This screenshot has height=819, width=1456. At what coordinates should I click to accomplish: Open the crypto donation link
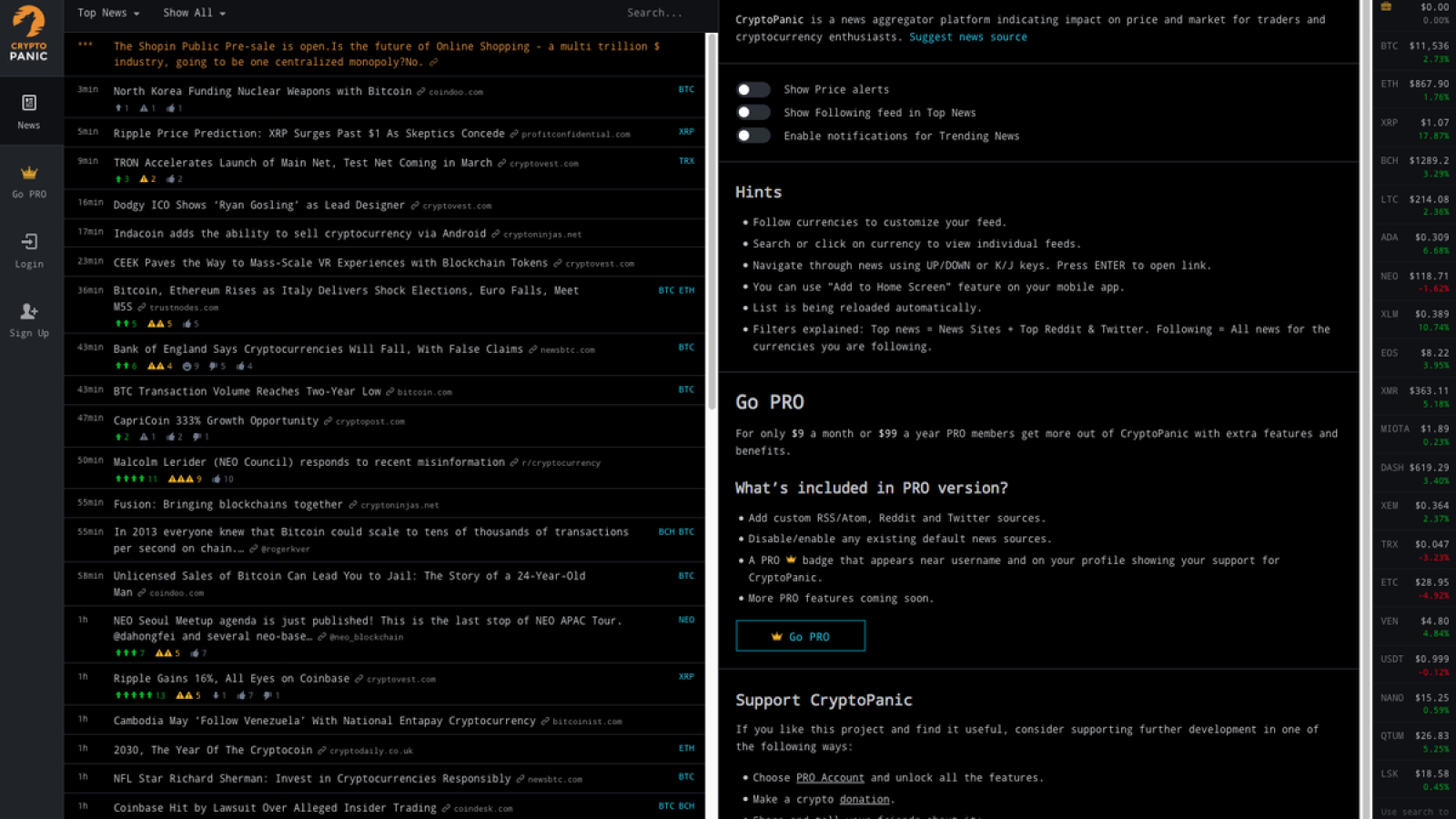click(x=864, y=800)
